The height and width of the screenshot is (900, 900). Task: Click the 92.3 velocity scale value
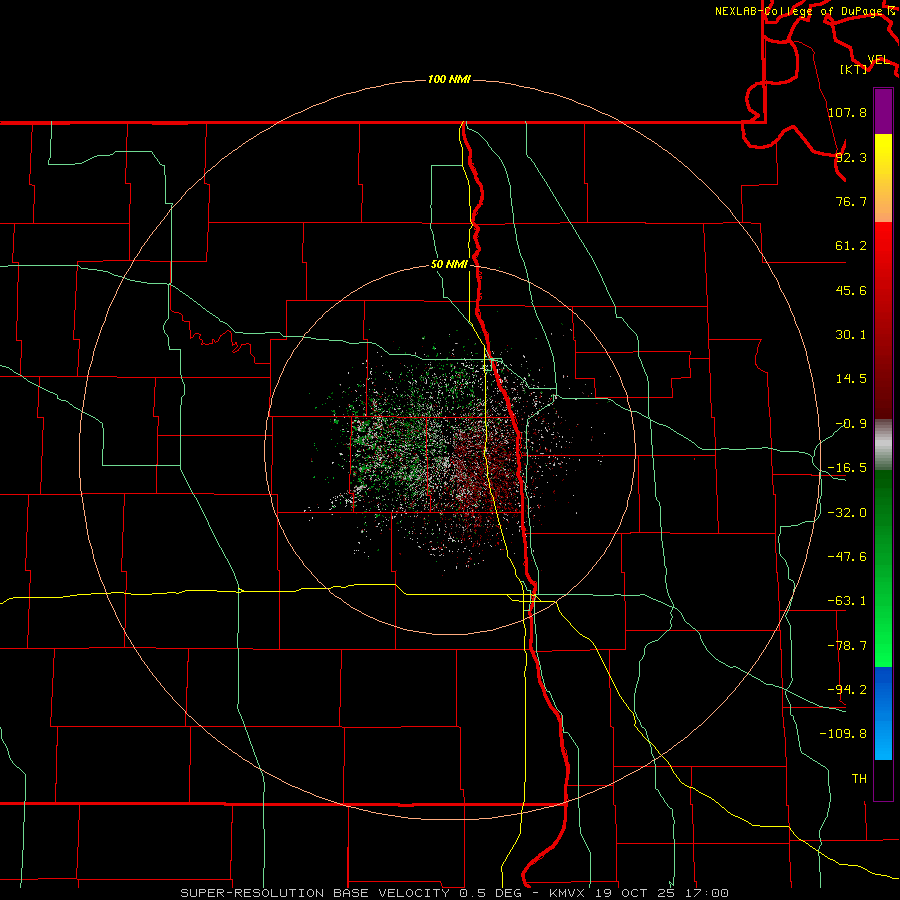click(851, 157)
